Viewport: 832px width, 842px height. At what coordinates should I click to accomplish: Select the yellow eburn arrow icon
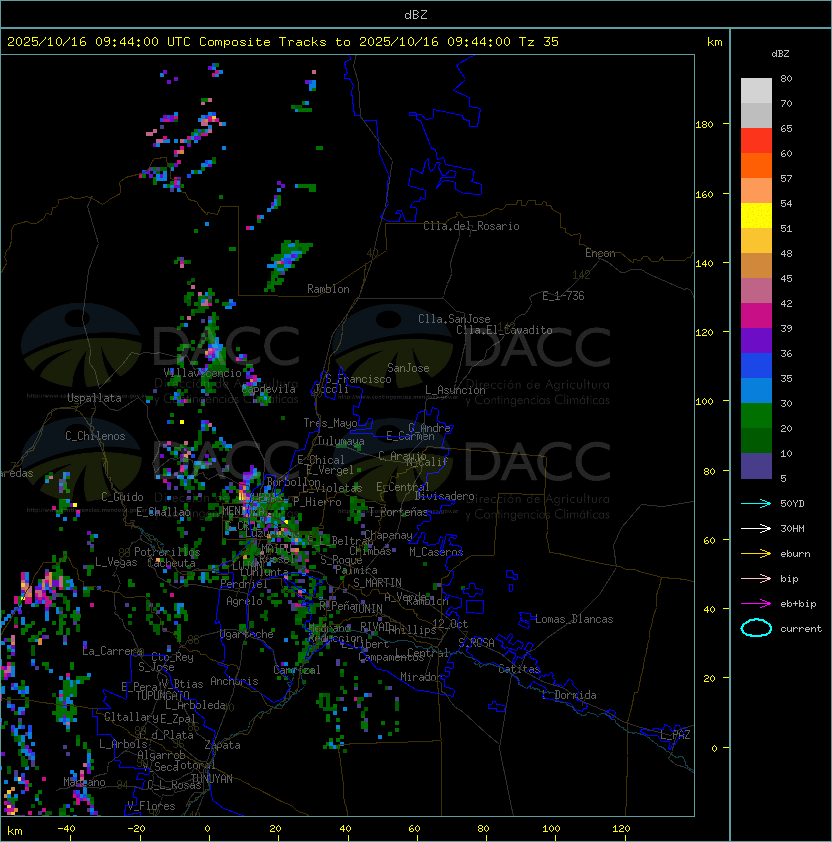[x=756, y=554]
